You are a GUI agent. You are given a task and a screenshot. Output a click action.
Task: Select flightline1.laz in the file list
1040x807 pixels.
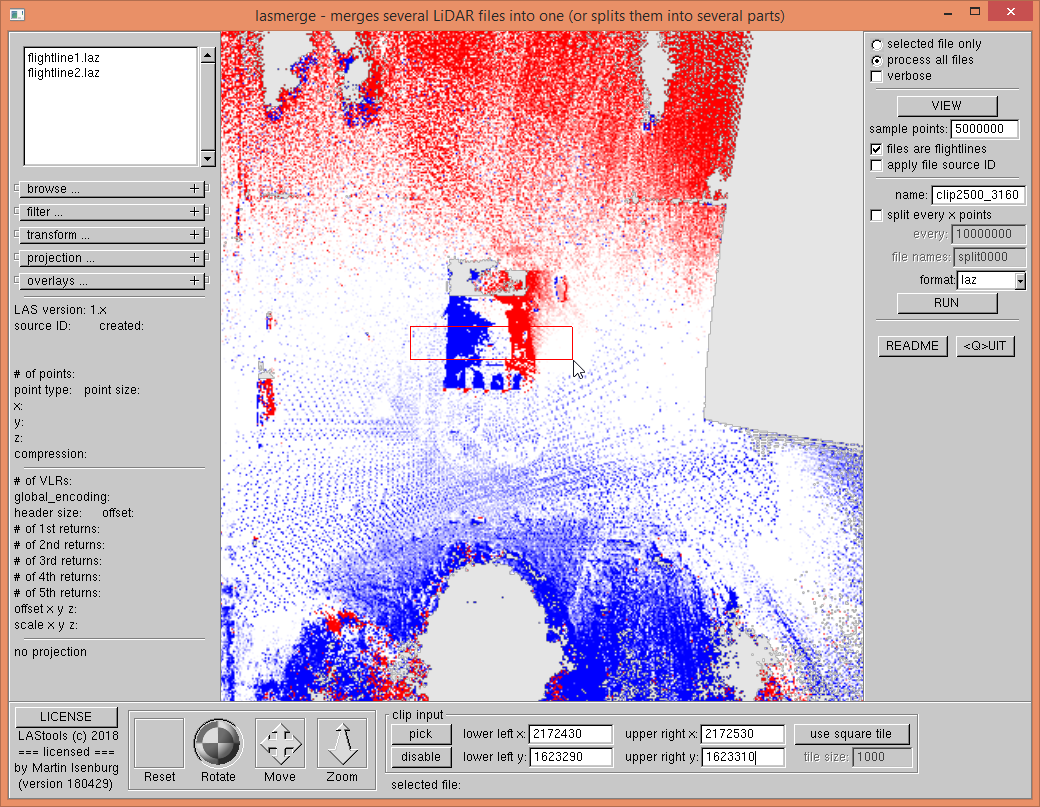[x=63, y=59]
